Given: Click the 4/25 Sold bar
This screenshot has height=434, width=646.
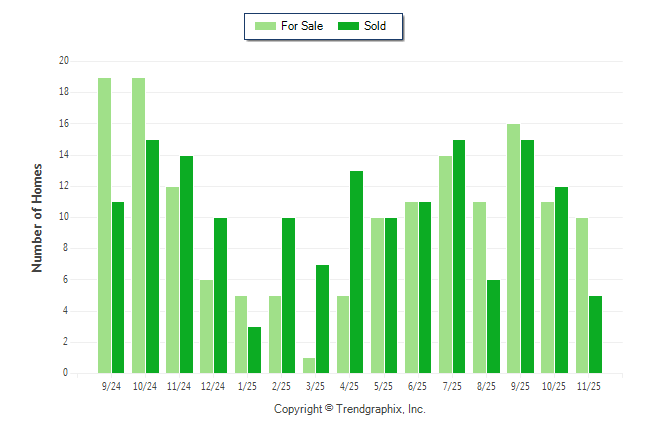Looking at the screenshot, I should click(356, 272).
